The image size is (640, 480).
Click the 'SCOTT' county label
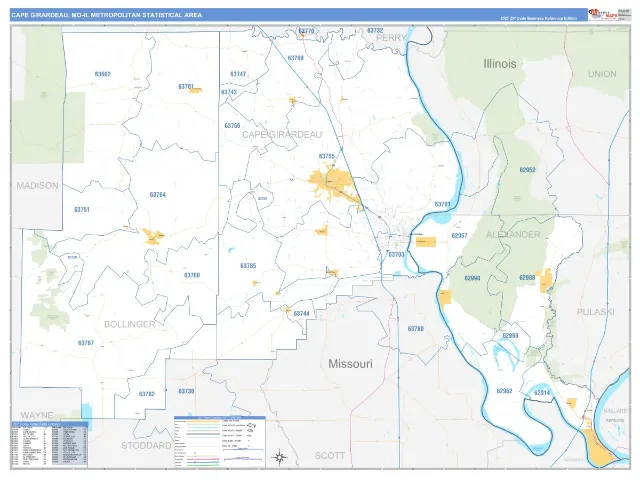pos(330,456)
